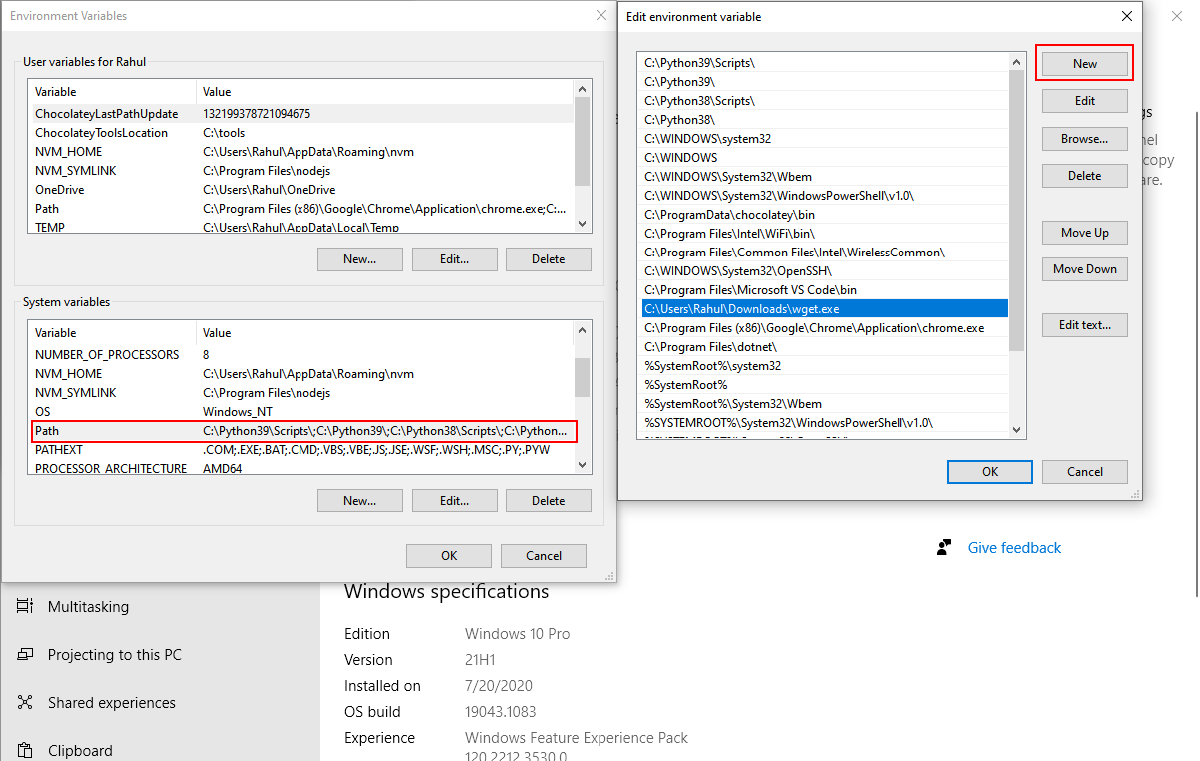Open the Give feedback link
This screenshot has height=761, width=1200.
point(1014,548)
